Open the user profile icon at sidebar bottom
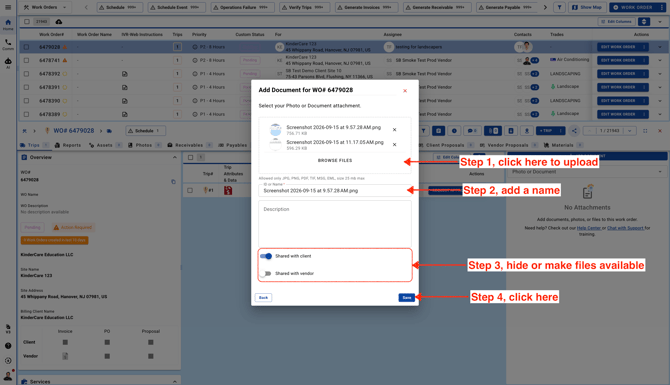The height and width of the screenshot is (385, 670). click(x=8, y=376)
